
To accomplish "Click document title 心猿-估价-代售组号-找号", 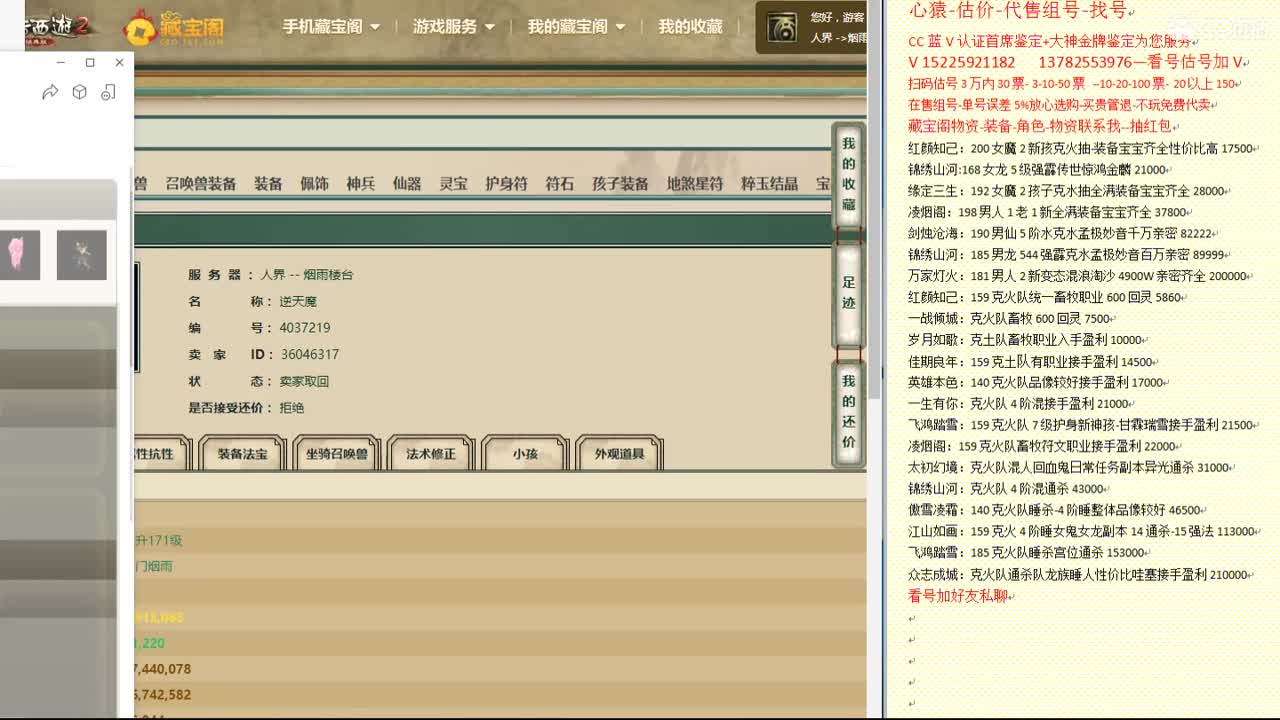I will (1018, 11).
